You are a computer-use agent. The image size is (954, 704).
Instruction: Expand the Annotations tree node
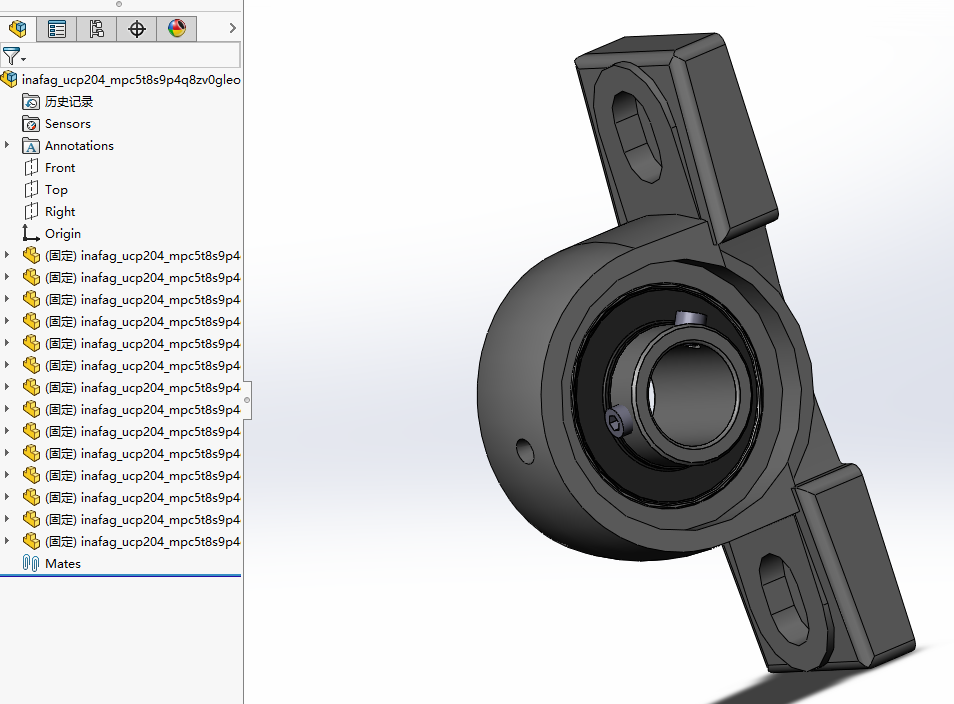click(x=8, y=145)
